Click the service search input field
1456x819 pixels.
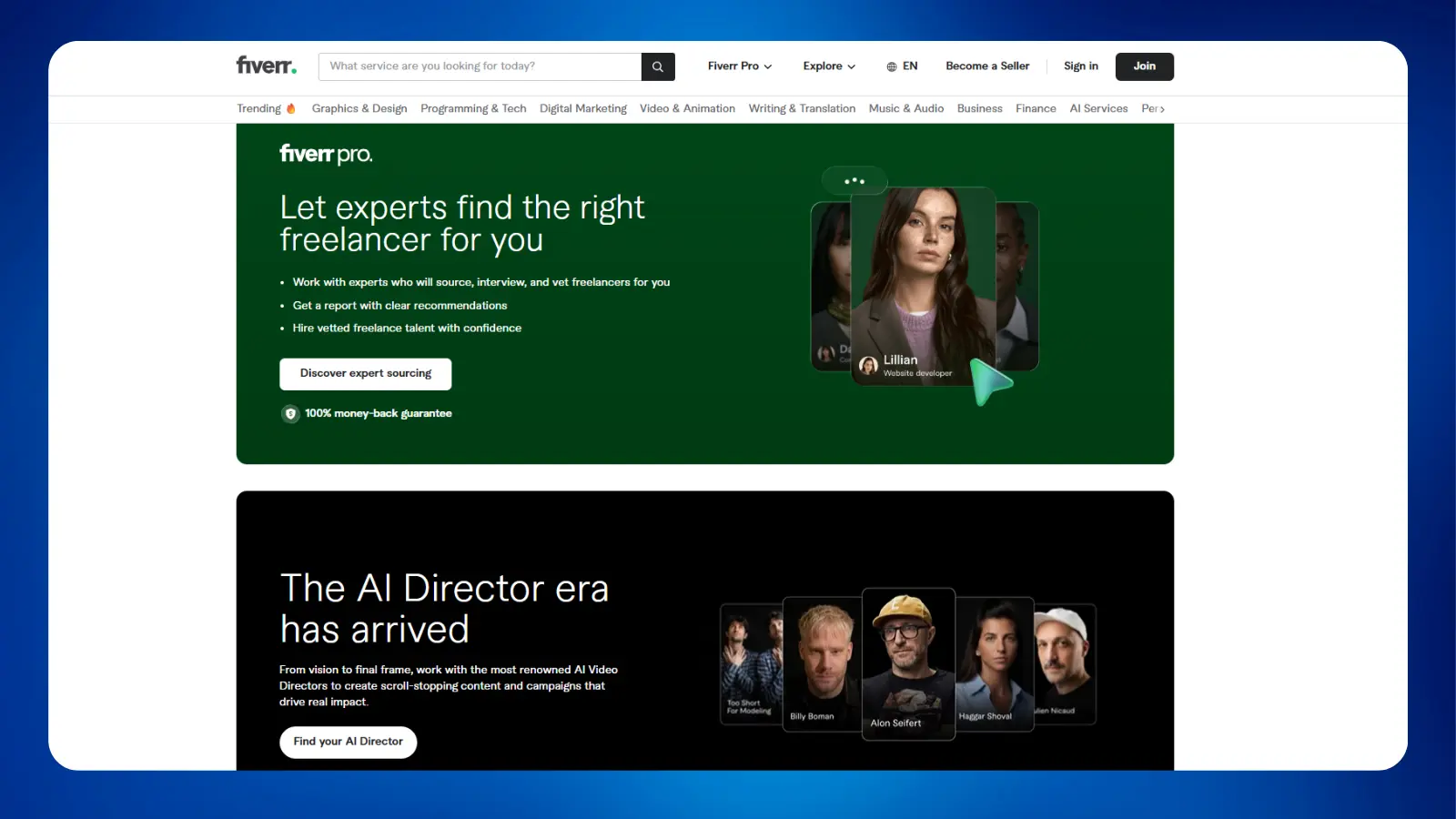(x=480, y=66)
